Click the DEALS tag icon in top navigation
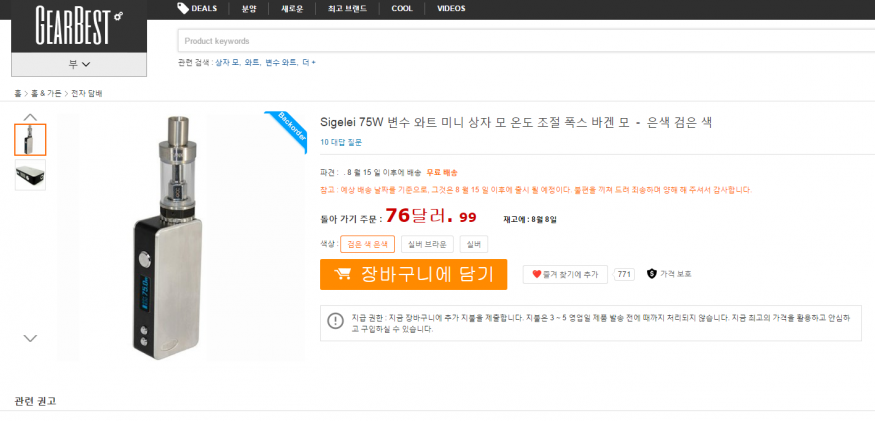This screenshot has width=875, height=421. coord(183,8)
